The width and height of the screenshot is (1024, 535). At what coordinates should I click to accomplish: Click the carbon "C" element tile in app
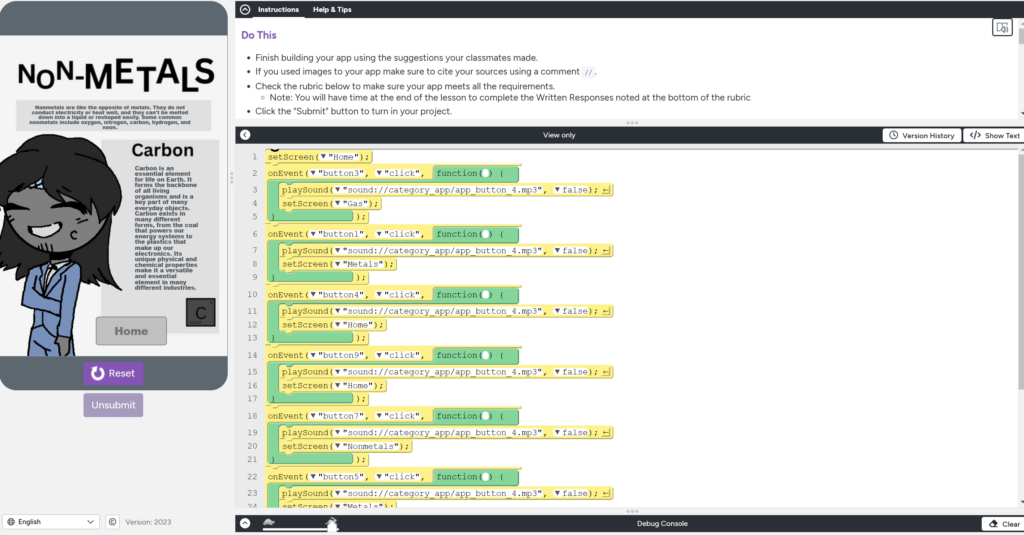[x=200, y=313]
